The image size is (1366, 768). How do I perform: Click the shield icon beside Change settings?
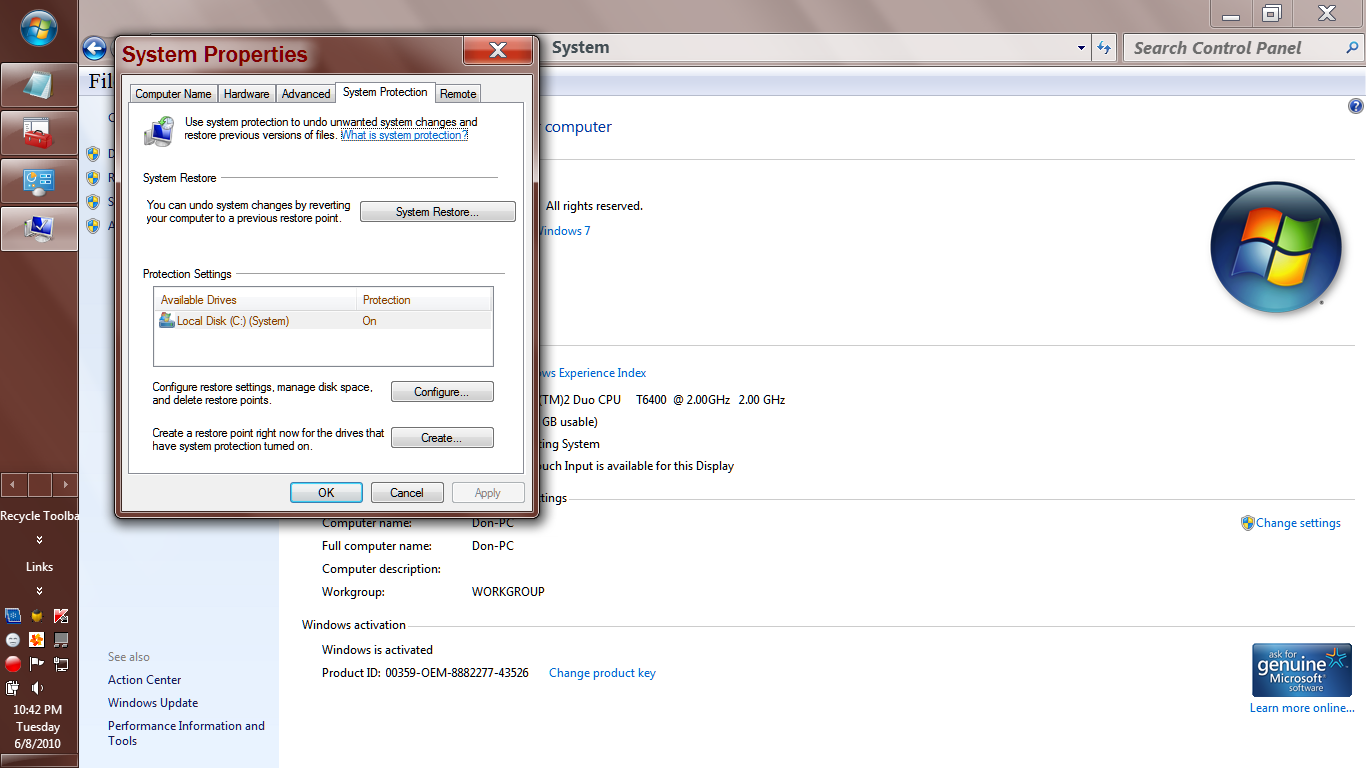pos(1247,522)
